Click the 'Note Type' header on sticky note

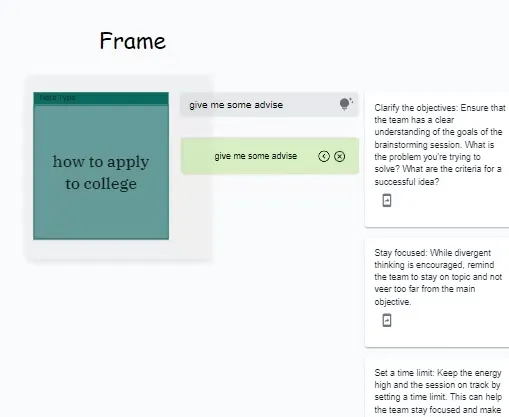(x=57, y=98)
